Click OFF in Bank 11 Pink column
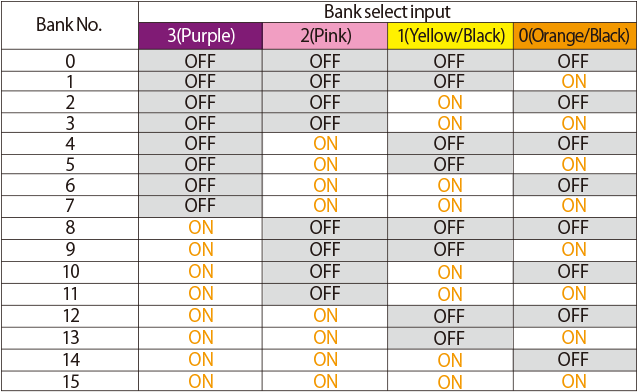Image resolution: width=640 pixels, height=392 pixels. click(x=325, y=294)
